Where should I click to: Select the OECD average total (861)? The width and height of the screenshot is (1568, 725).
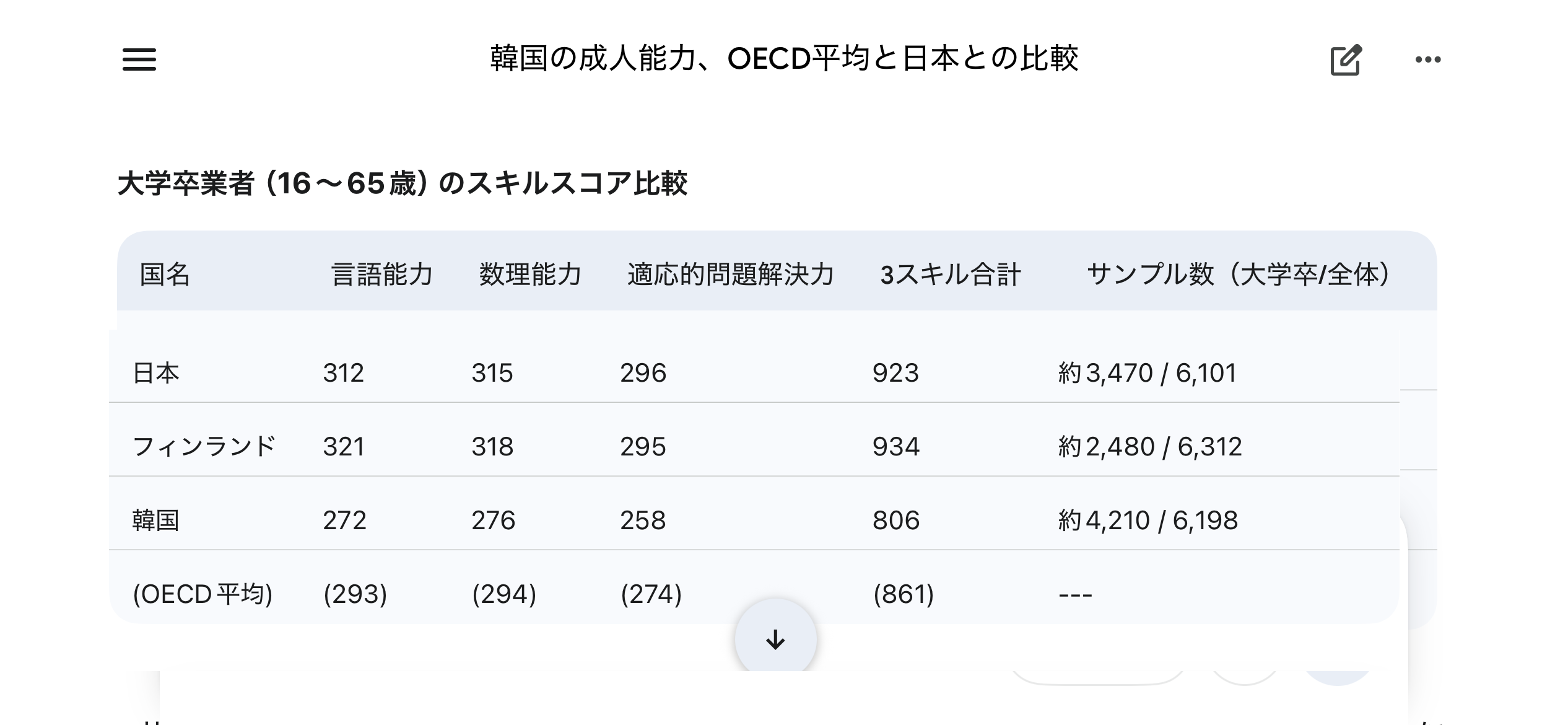(x=904, y=594)
